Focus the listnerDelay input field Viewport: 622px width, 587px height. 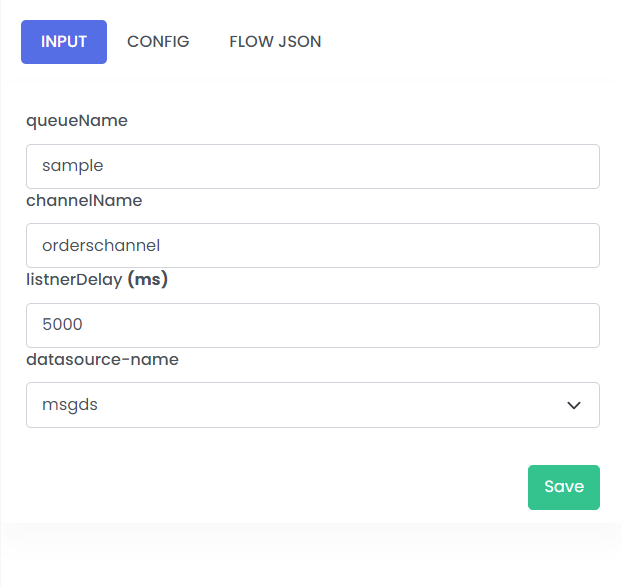tap(313, 325)
